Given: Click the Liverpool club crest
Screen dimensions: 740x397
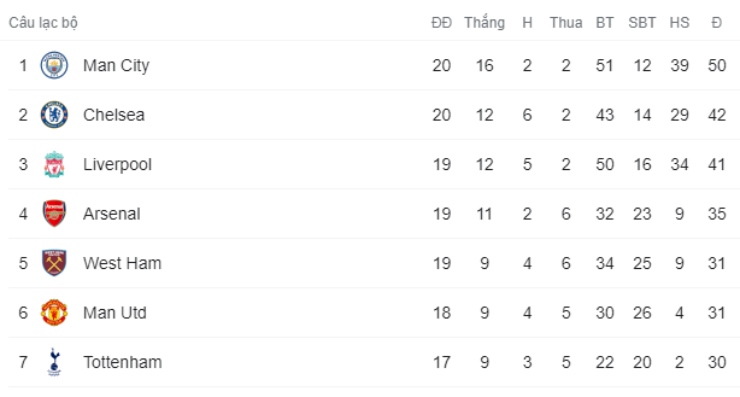Looking at the screenshot, I should [54, 164].
